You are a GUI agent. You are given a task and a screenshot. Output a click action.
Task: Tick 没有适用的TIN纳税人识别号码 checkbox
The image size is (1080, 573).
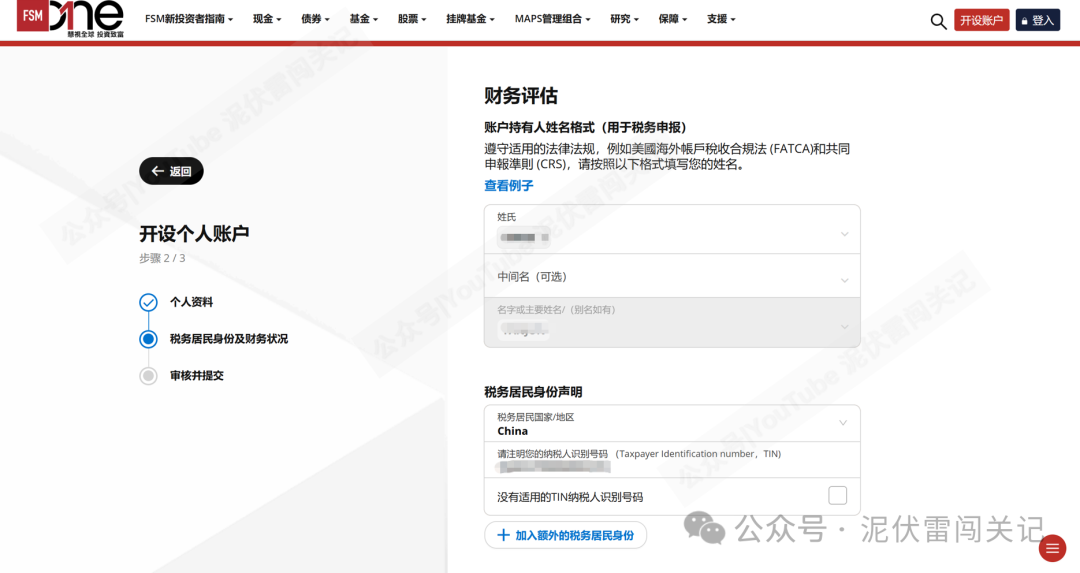838,495
